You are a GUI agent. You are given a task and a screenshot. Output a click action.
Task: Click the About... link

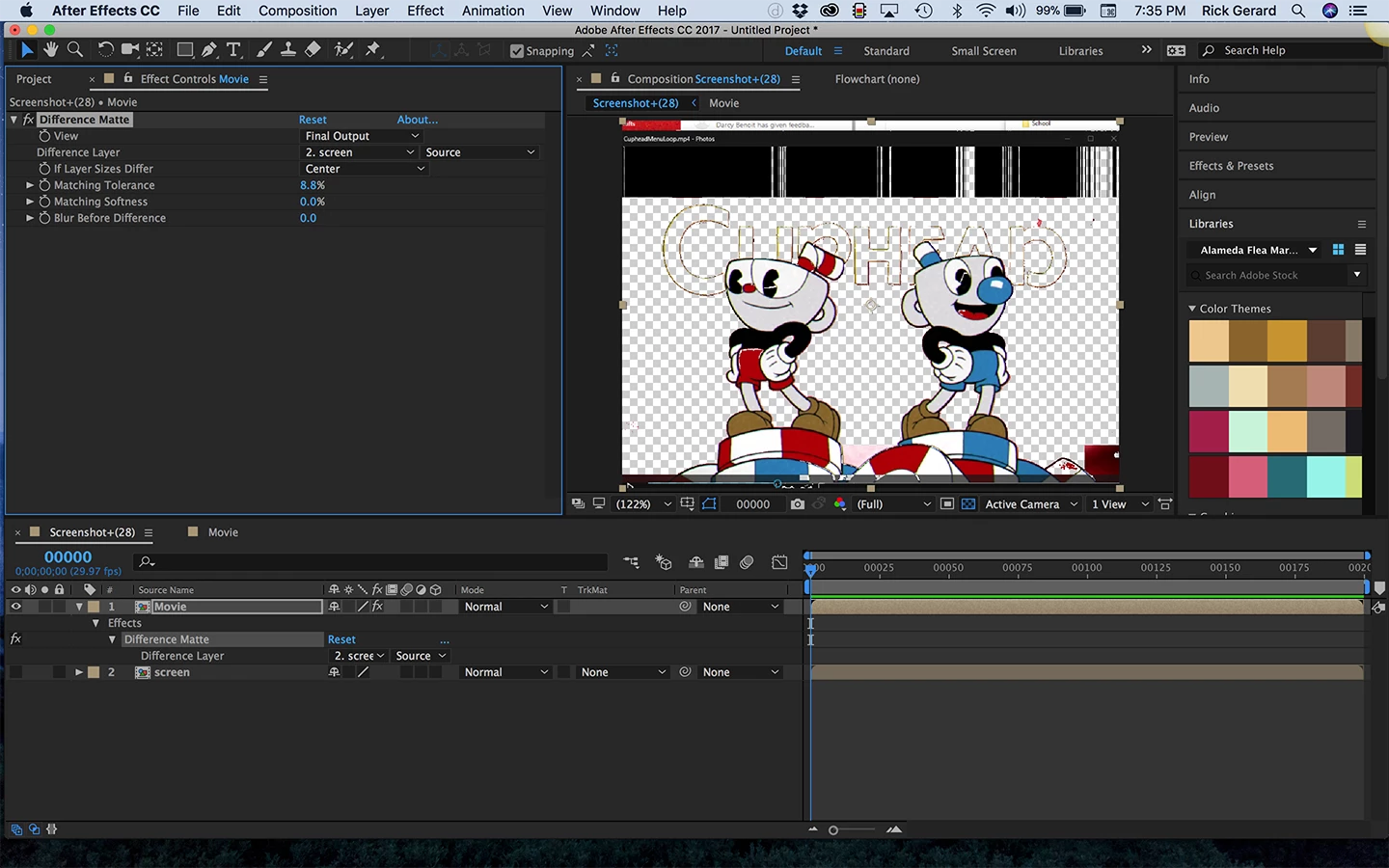[x=417, y=120]
